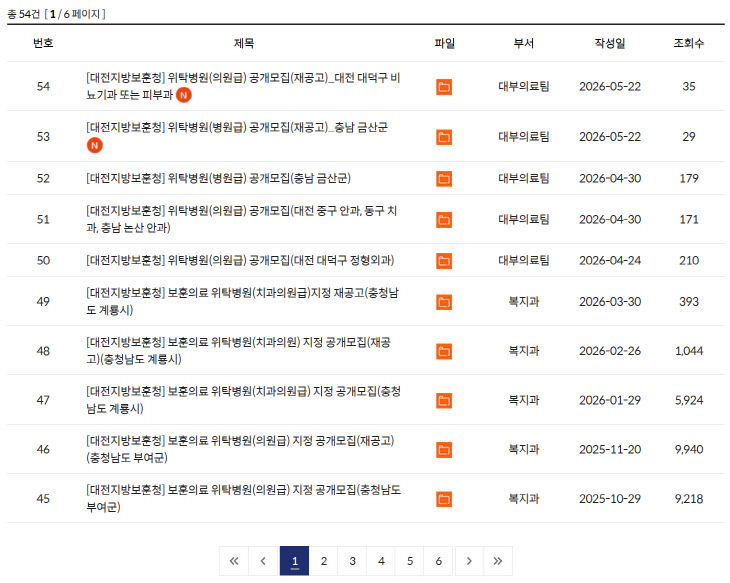Screen dimensions: 730x583
Task: Open the file attachment icon for post 53
Action: coord(444,137)
